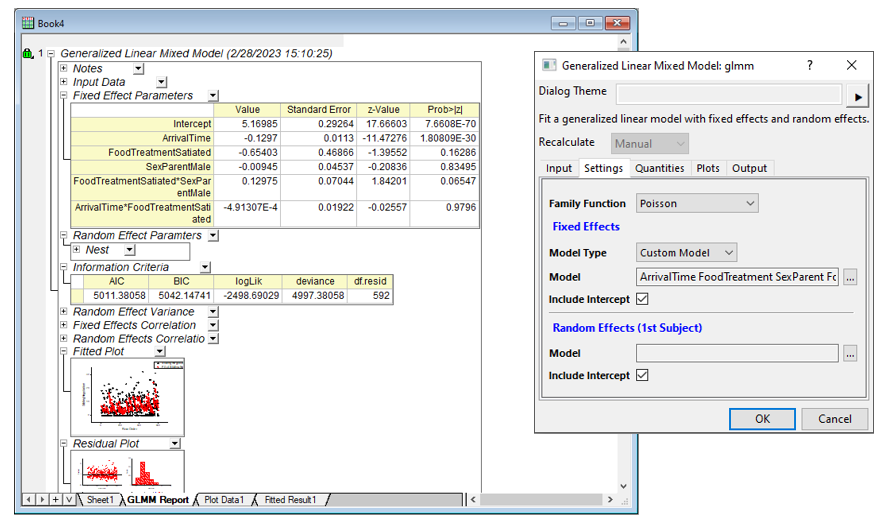Close the glmm dialog
Viewport: 889px width, 523px height.
(851, 65)
